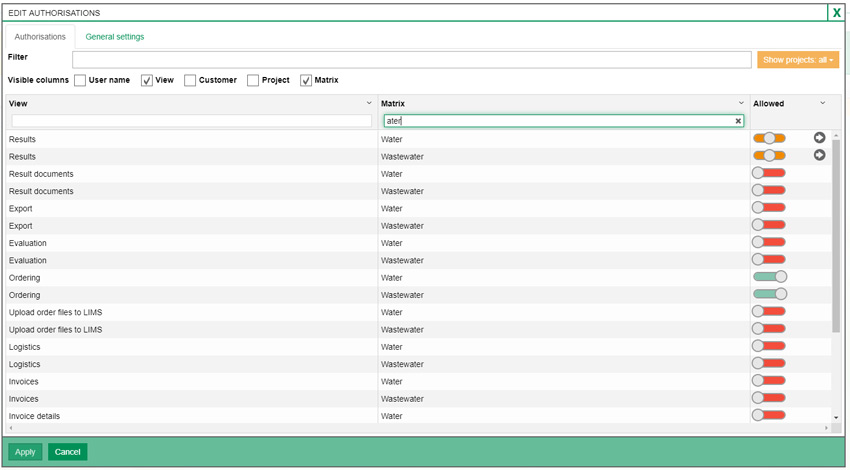Open the Matrix column header menu chevron
The width and height of the screenshot is (850, 470).
(x=741, y=103)
